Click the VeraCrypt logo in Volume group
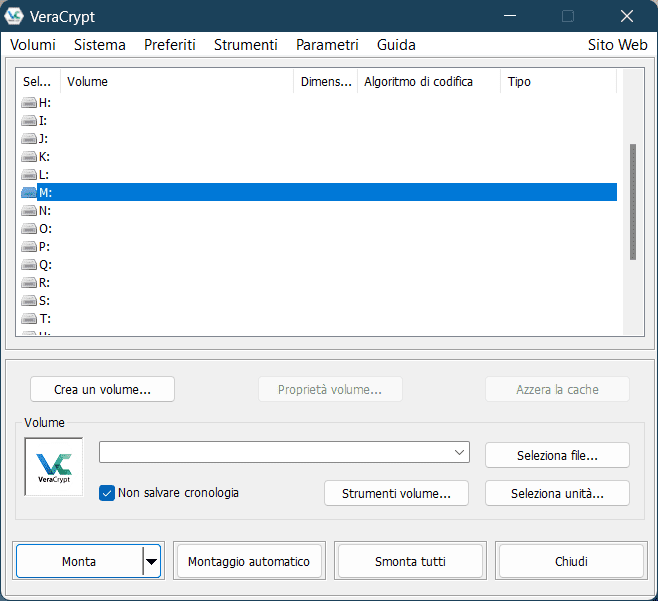 click(54, 467)
